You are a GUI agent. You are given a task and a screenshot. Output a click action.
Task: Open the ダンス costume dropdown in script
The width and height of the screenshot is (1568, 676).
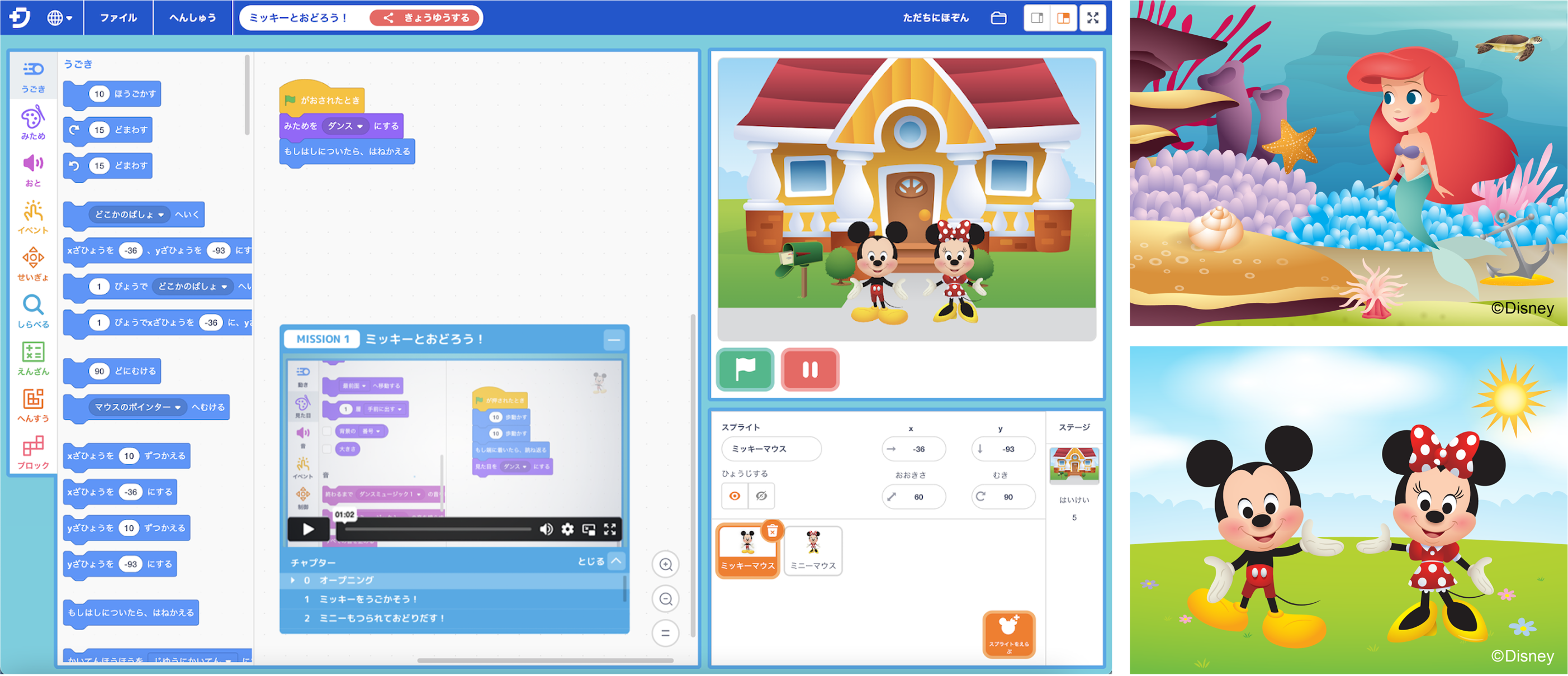click(344, 126)
